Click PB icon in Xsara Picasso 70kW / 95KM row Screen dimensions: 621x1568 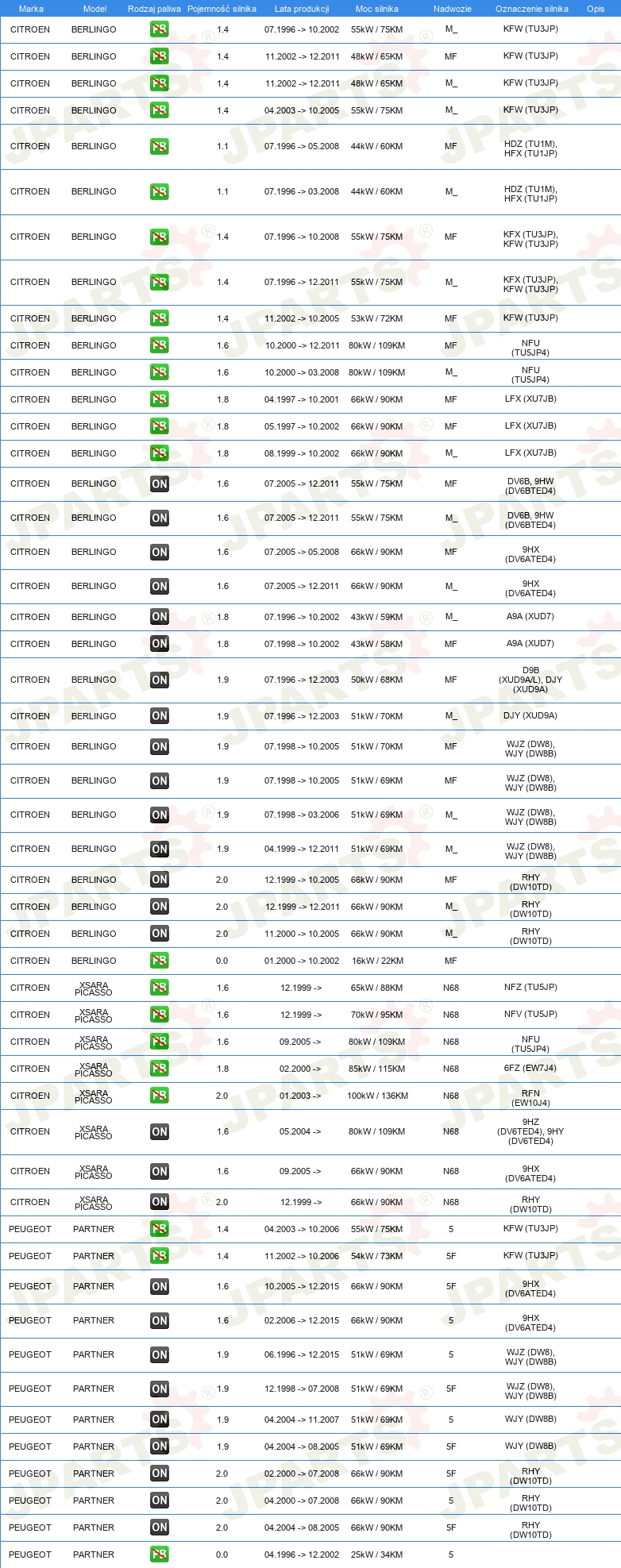[x=160, y=1015]
